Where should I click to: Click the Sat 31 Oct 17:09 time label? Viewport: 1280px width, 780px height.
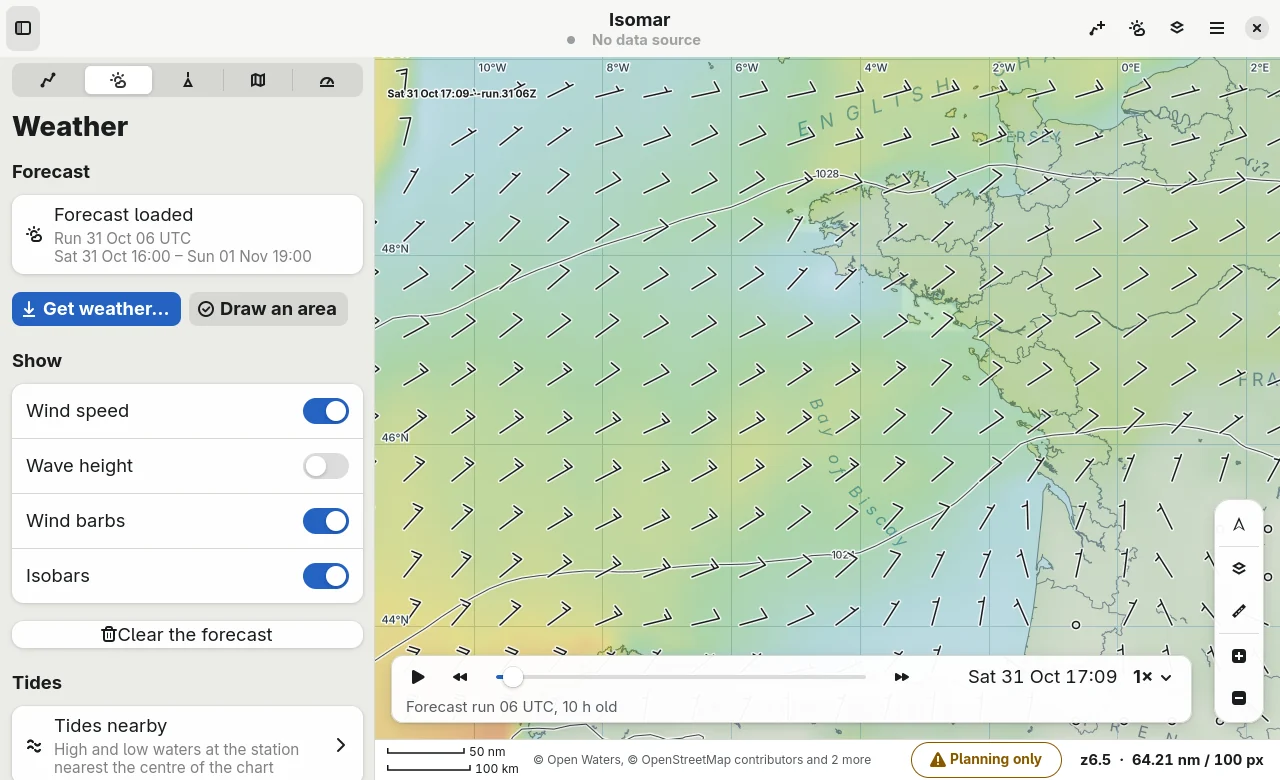pos(1042,677)
